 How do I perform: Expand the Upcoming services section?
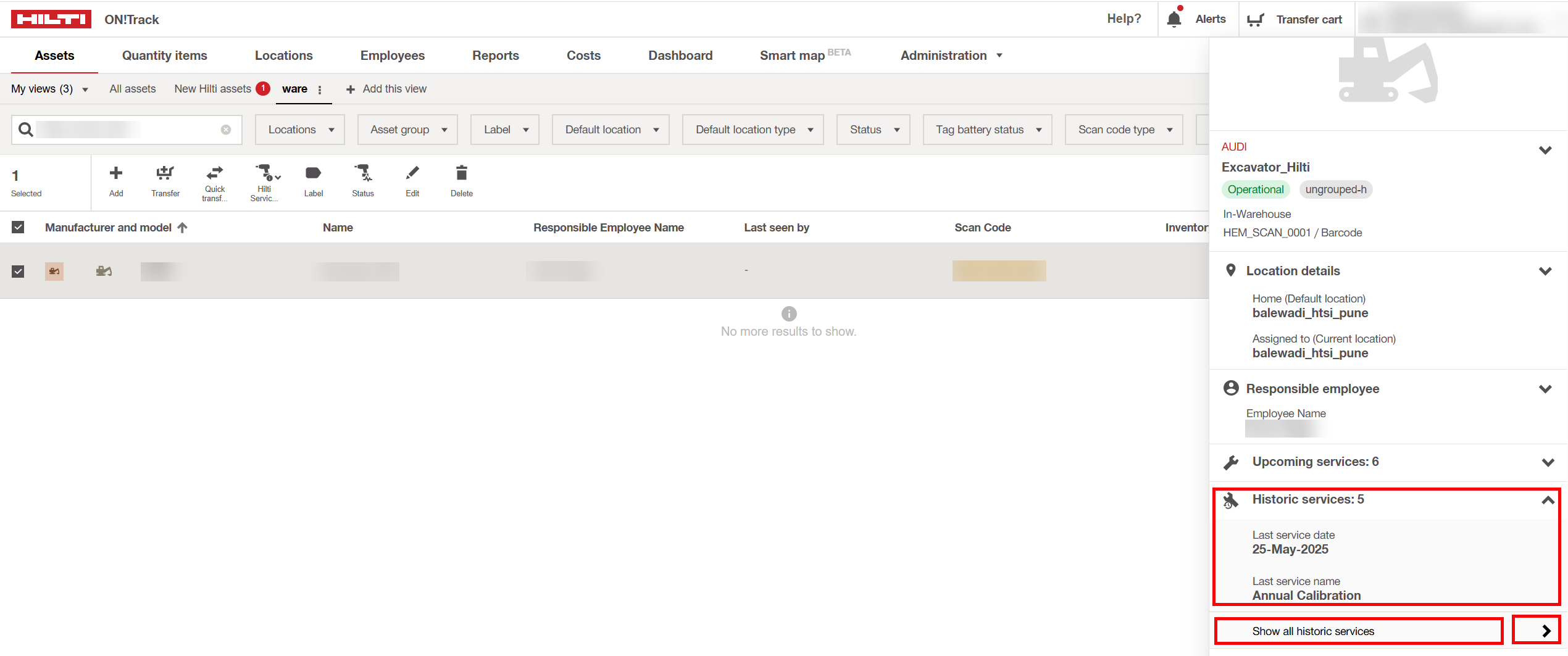pos(1547,462)
